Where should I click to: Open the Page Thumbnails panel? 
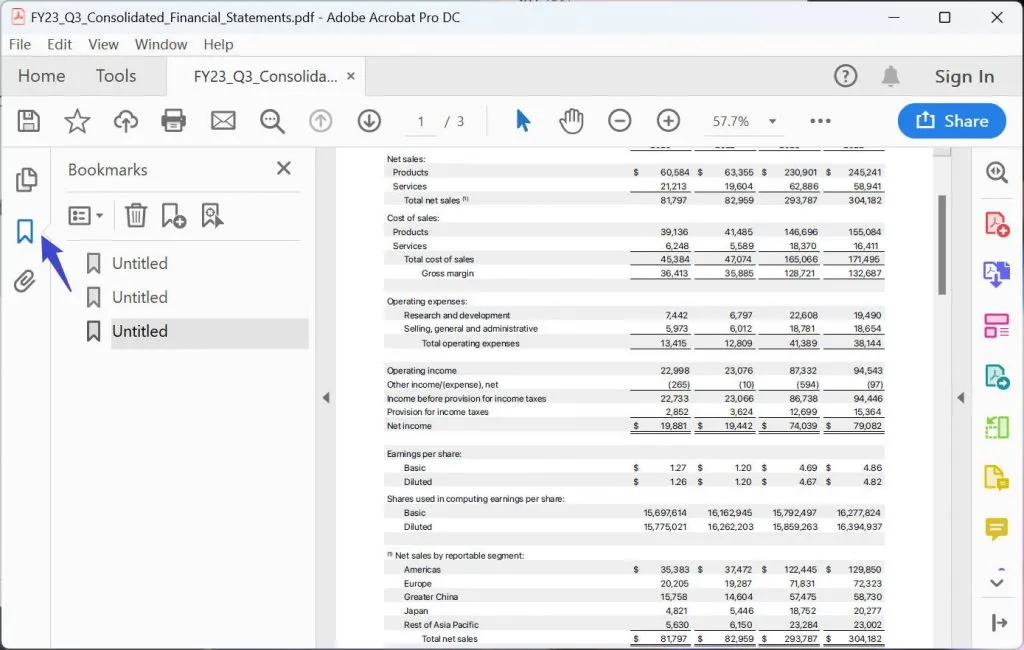(26, 180)
